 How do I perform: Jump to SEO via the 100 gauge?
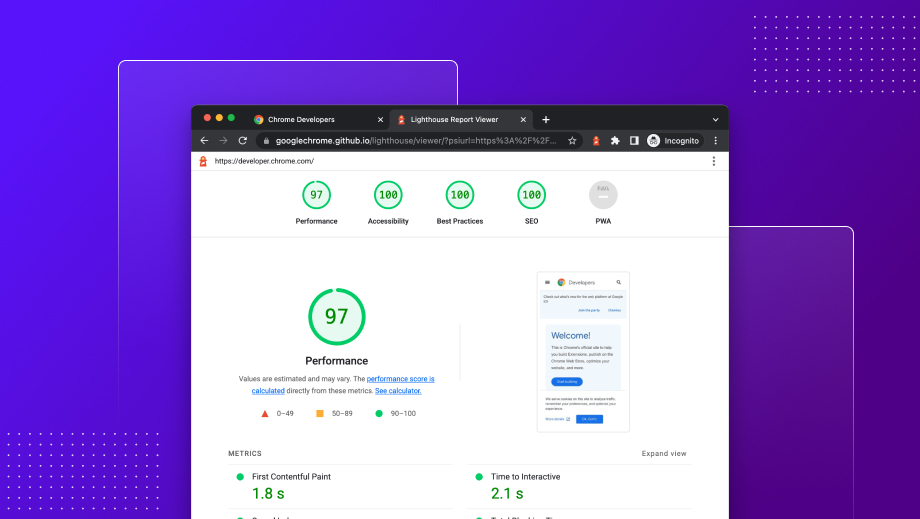(531, 195)
